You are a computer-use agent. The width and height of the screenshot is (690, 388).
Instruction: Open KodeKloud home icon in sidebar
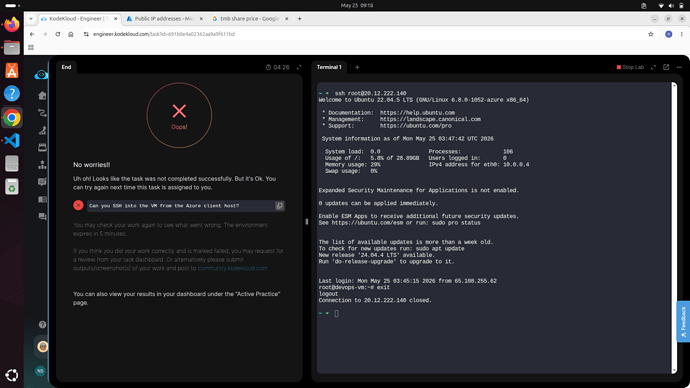[42, 95]
